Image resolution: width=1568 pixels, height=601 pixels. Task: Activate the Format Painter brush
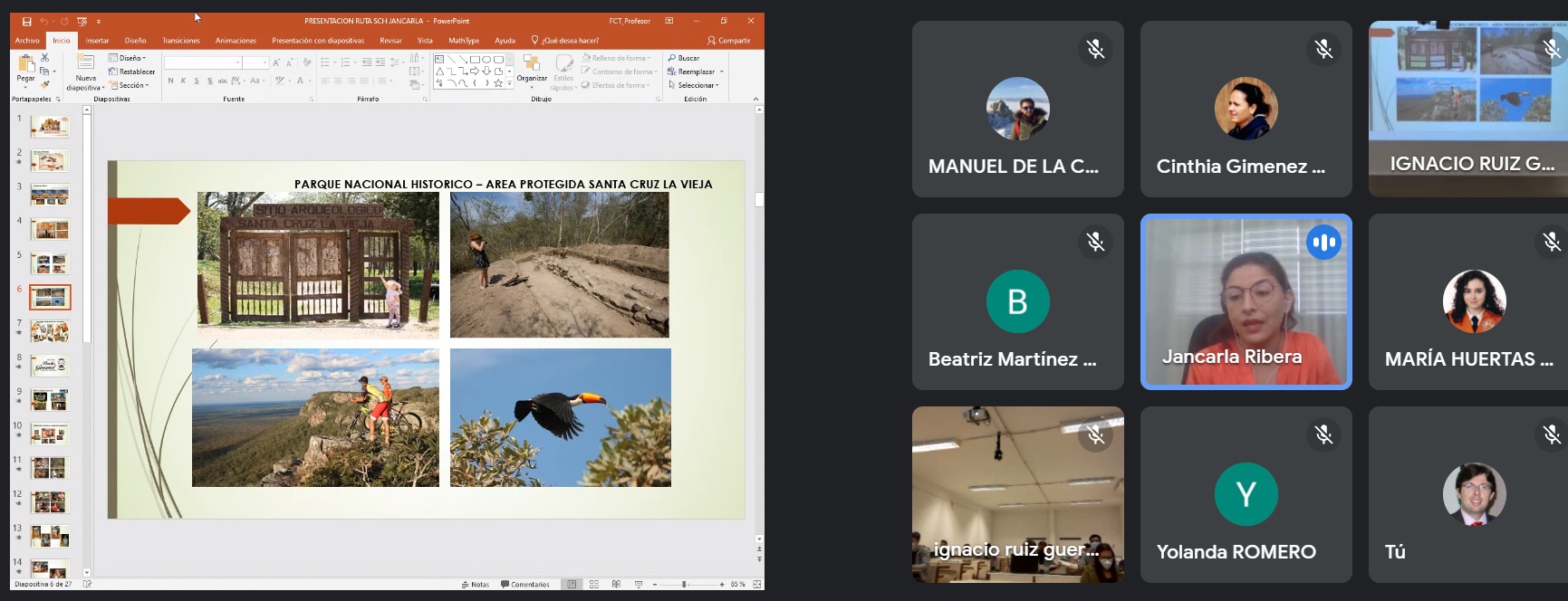(44, 84)
